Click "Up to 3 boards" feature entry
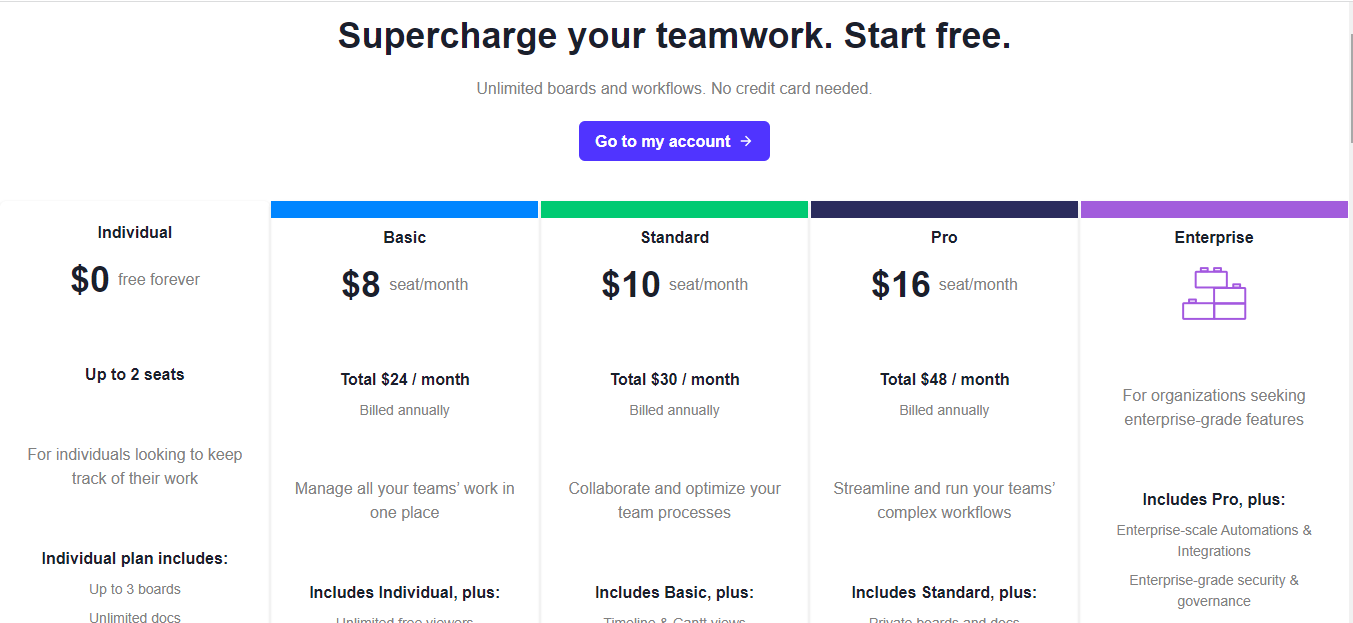1353x623 pixels. pos(134,589)
